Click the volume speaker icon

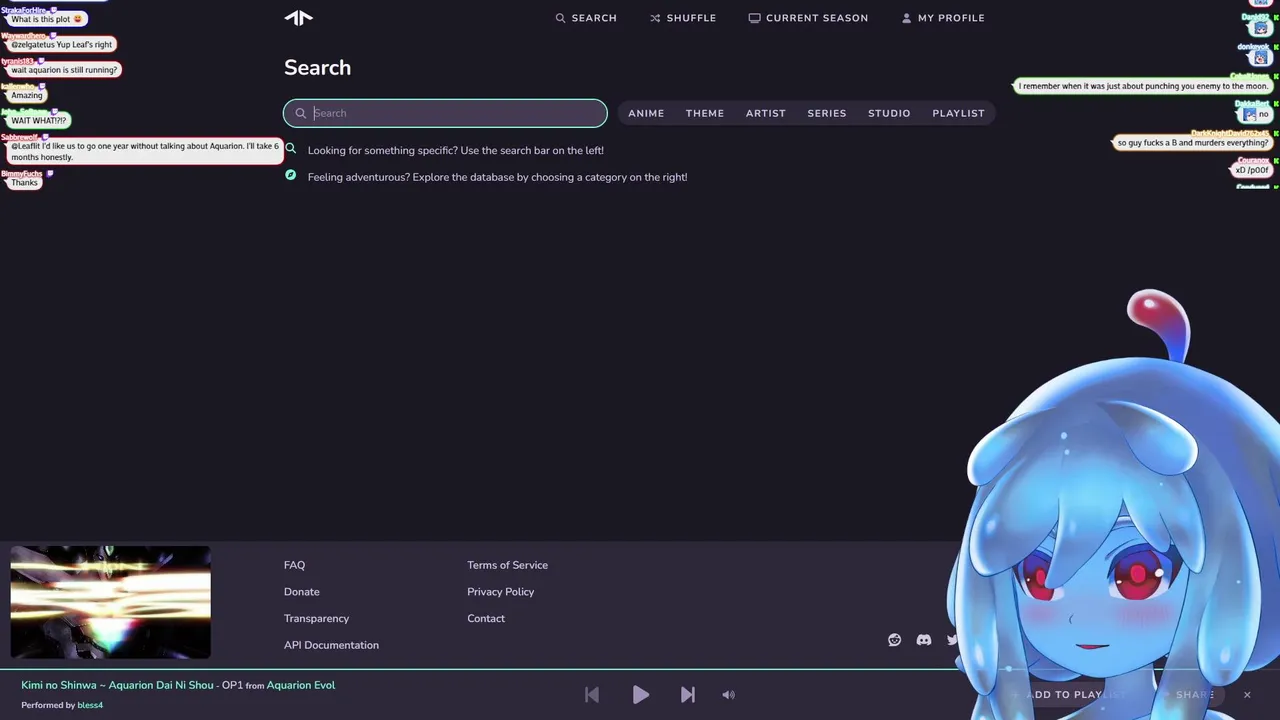(x=728, y=694)
